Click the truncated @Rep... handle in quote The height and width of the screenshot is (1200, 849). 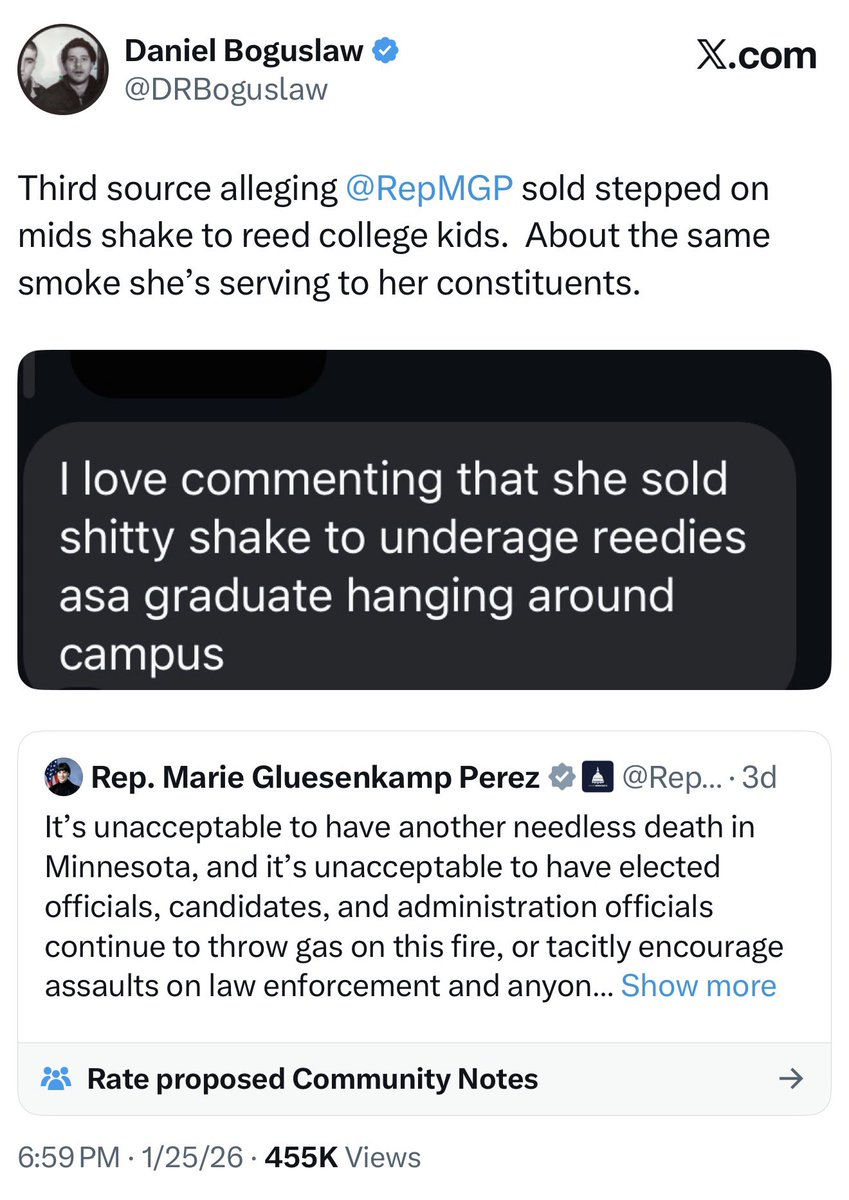click(x=670, y=777)
